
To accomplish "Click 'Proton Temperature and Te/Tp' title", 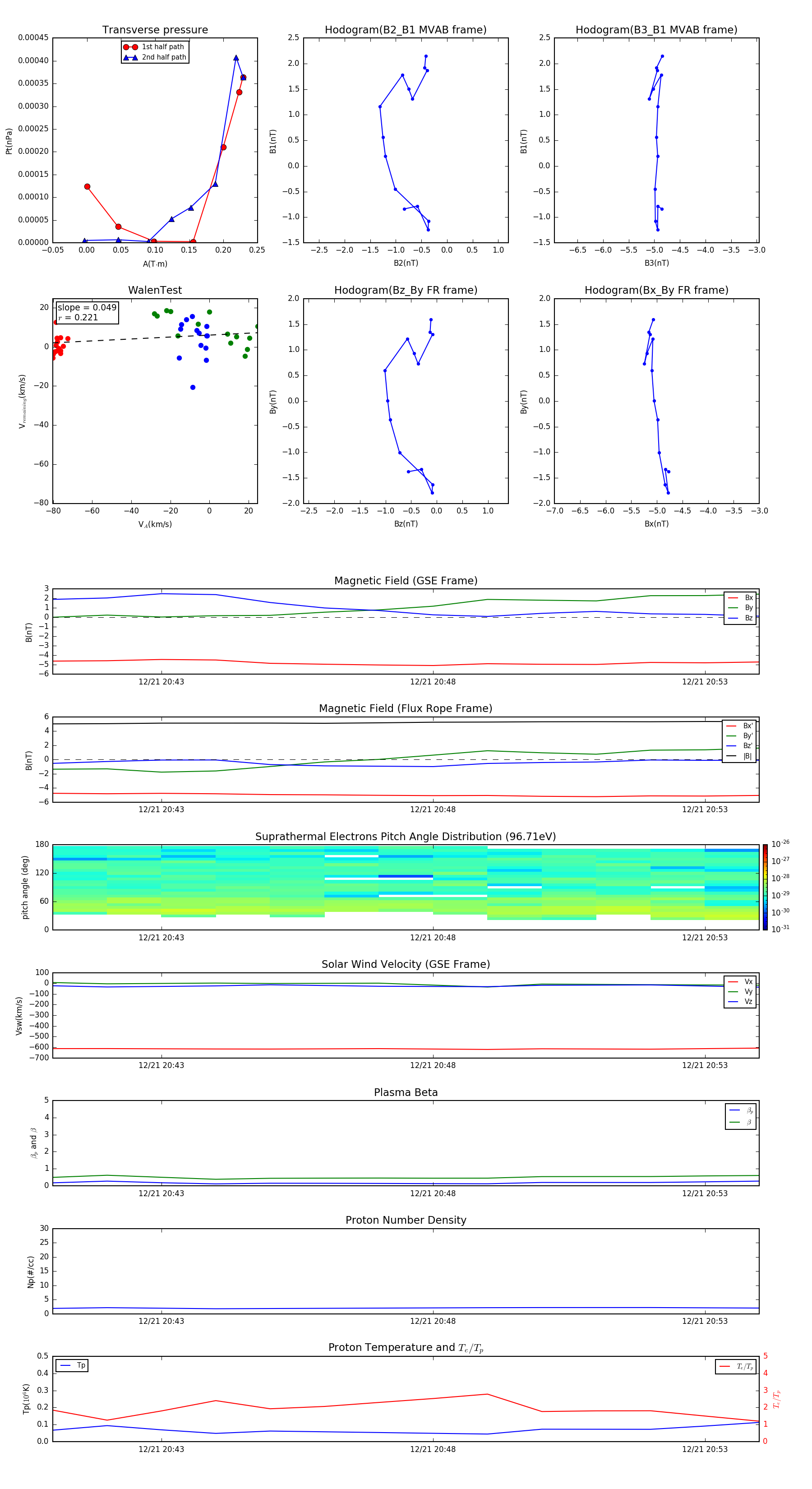I will click(x=406, y=1347).
